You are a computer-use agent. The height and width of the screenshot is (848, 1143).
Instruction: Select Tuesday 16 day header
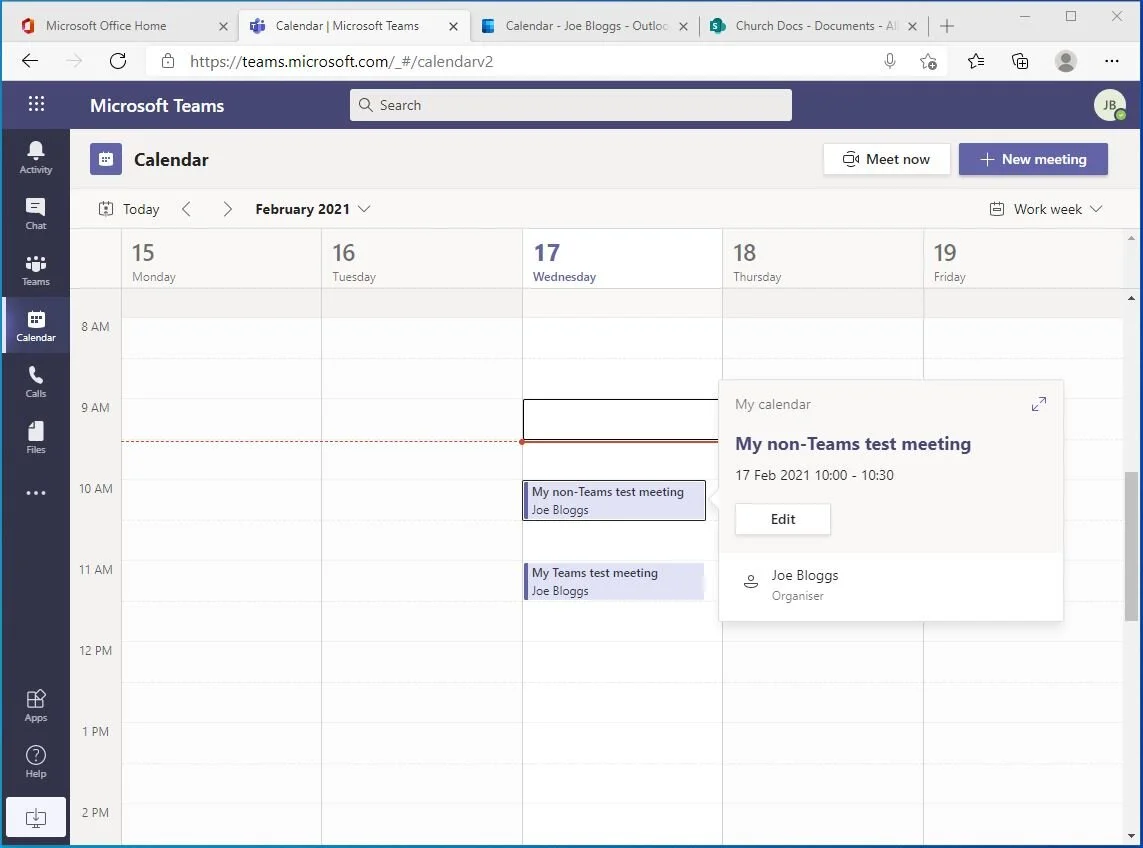pyautogui.click(x=421, y=261)
